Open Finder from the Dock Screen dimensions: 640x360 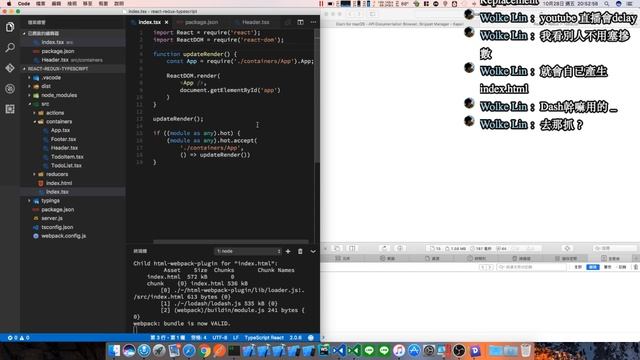114,351
